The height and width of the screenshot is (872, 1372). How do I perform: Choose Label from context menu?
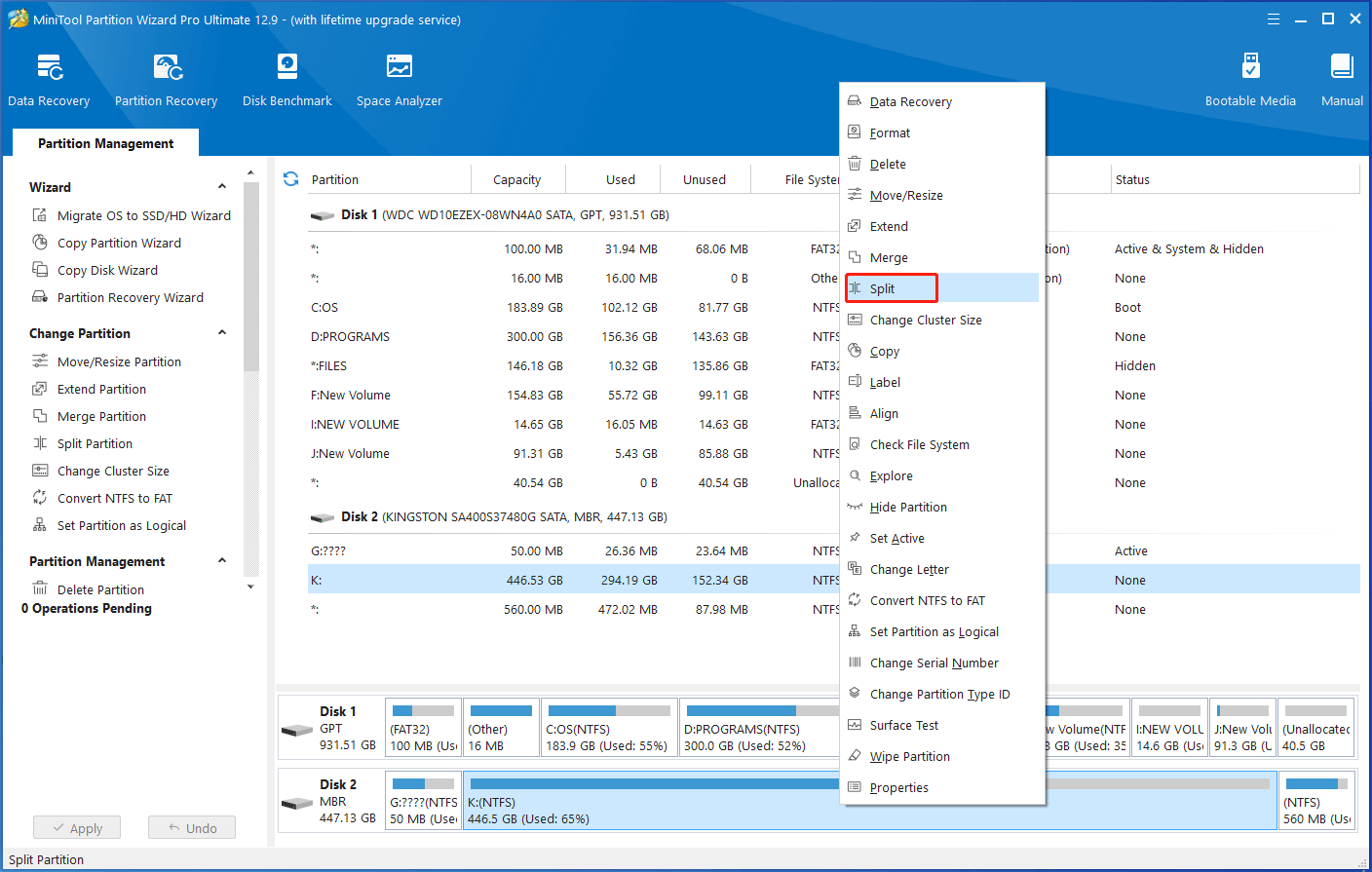[x=941, y=382]
